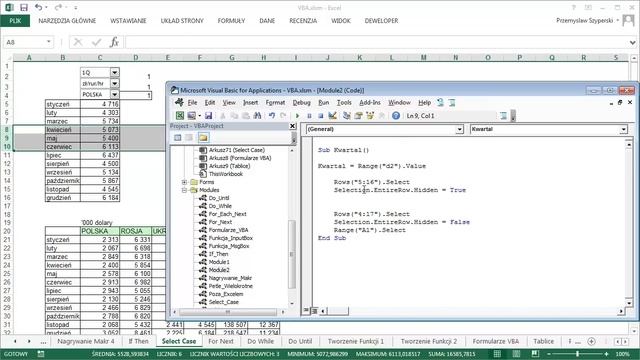Select Select_Case module in project tree
Viewport: 640px width, 360px height.
224,302
